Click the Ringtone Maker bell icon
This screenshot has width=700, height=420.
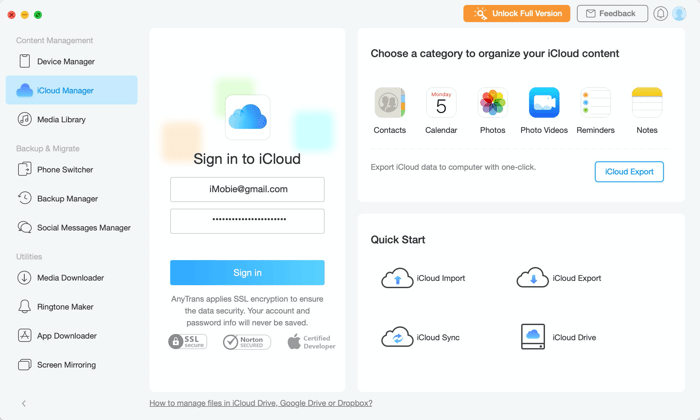point(25,307)
